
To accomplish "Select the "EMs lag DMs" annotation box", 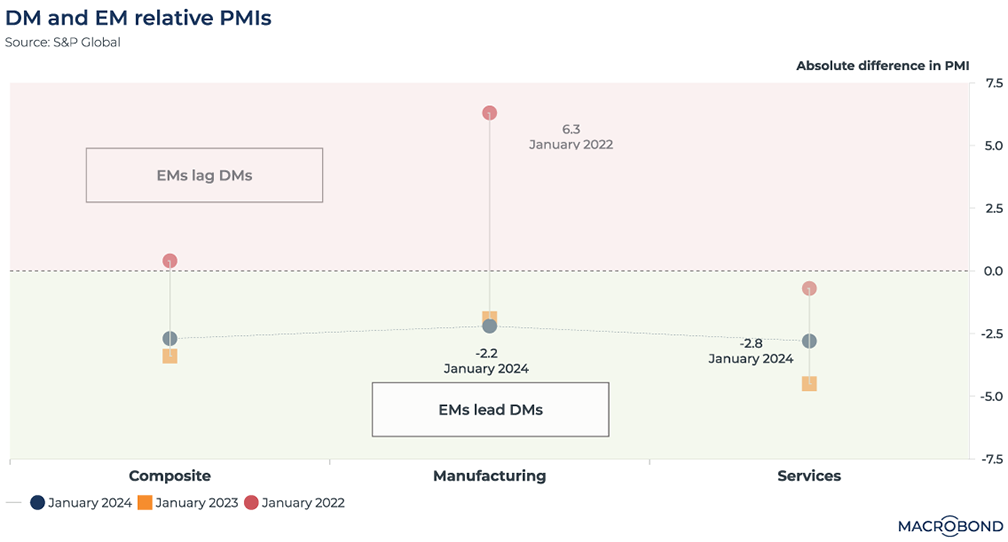I will [204, 175].
